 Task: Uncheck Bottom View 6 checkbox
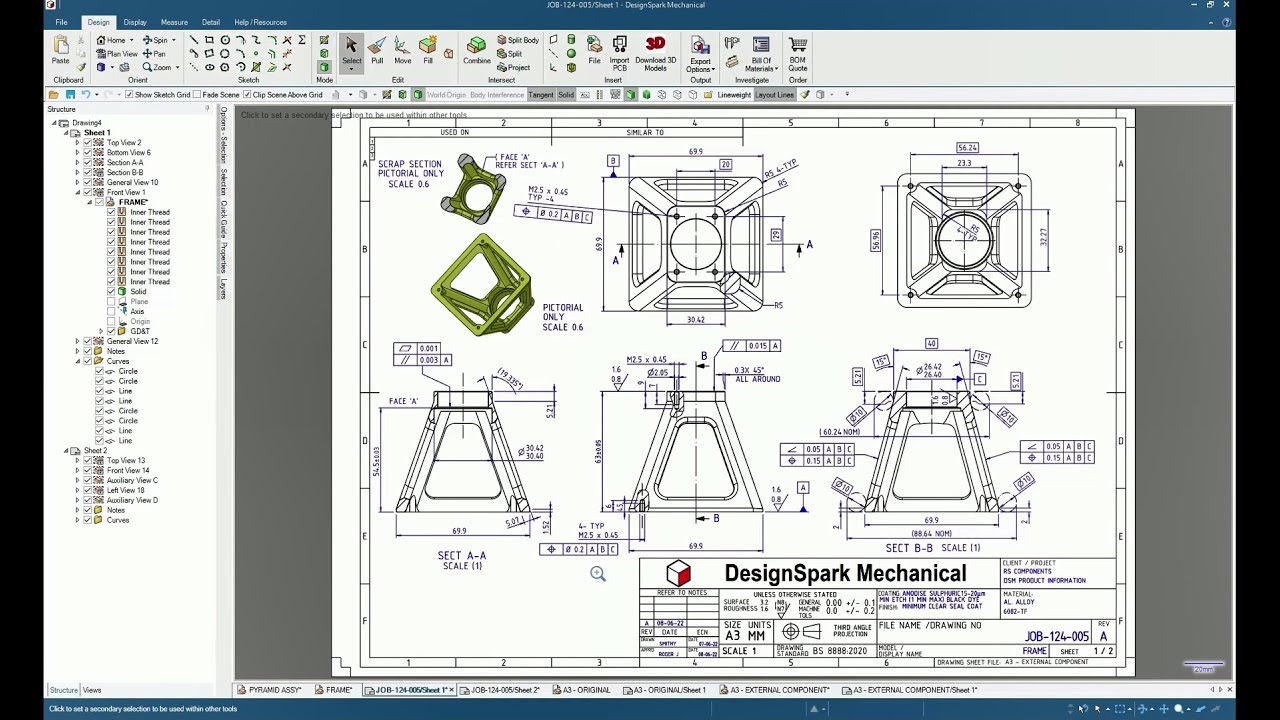point(87,153)
